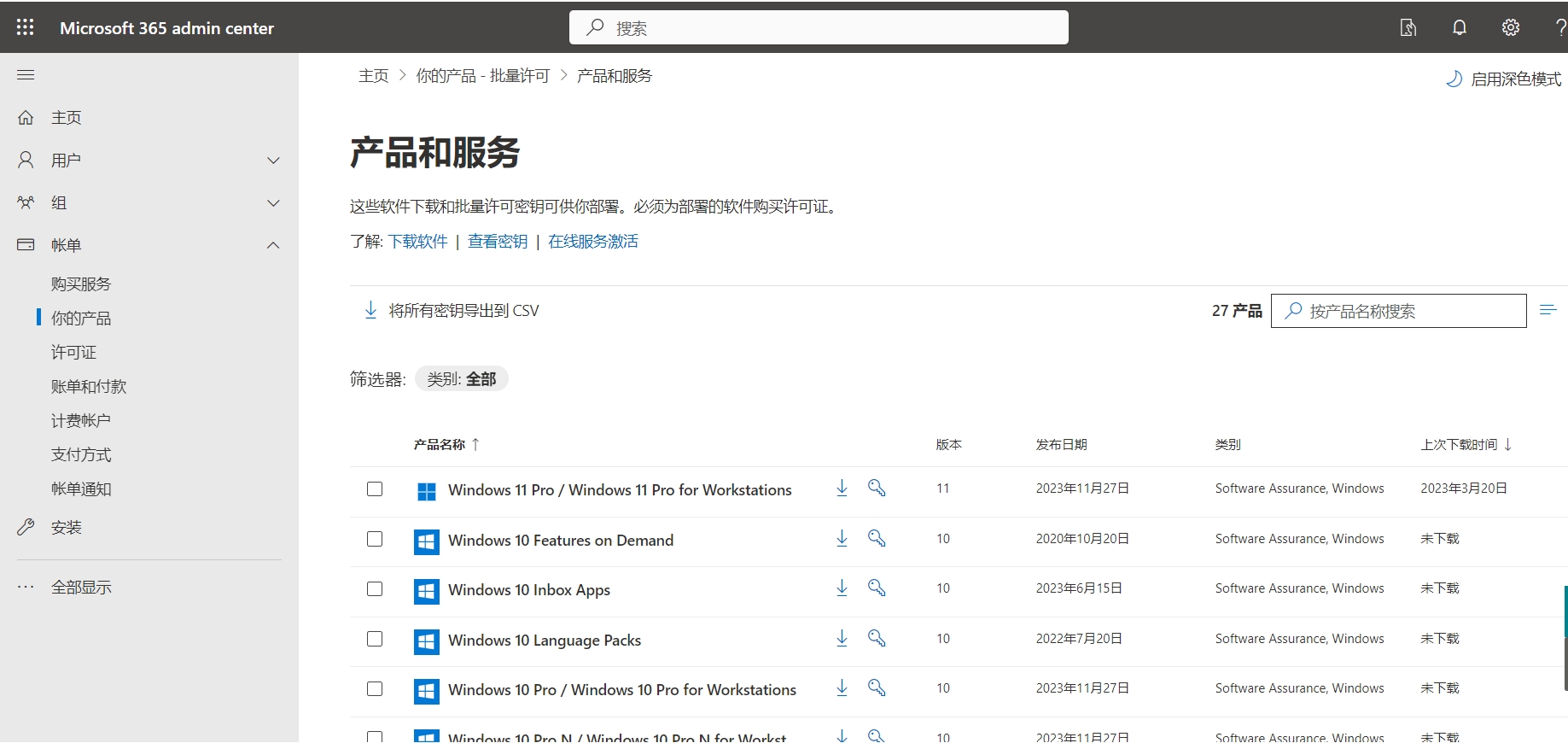Click key icon for Windows 10 Pro row

877,687
